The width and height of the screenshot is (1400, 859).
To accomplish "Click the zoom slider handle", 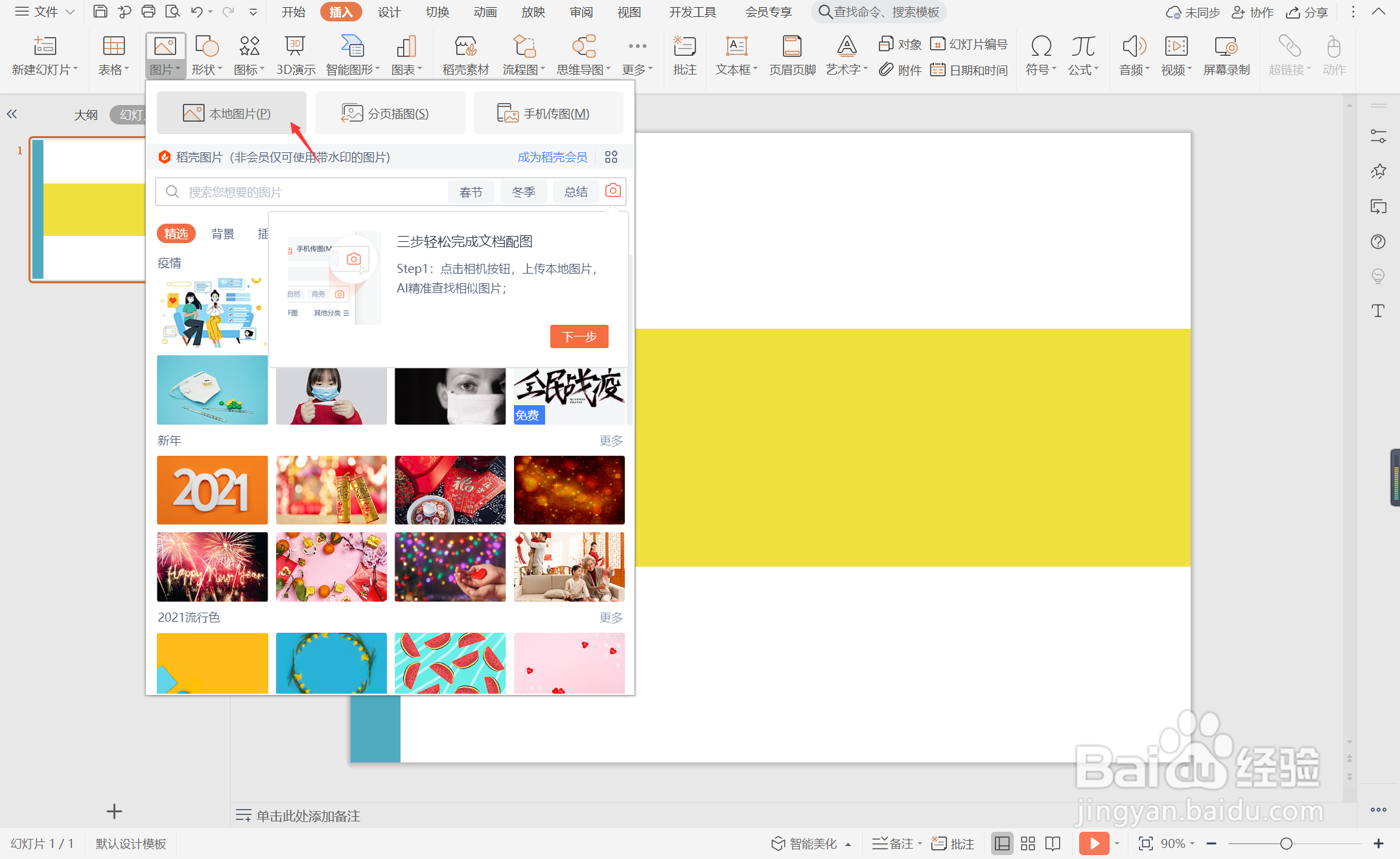I will 1286,843.
